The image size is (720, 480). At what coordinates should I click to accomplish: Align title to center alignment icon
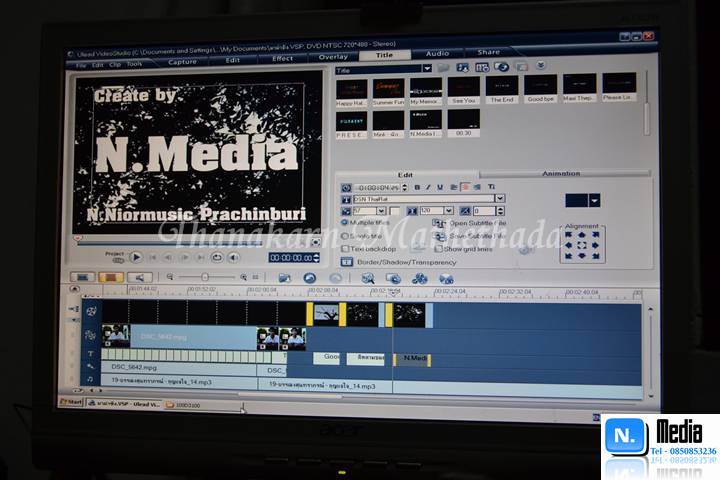582,245
